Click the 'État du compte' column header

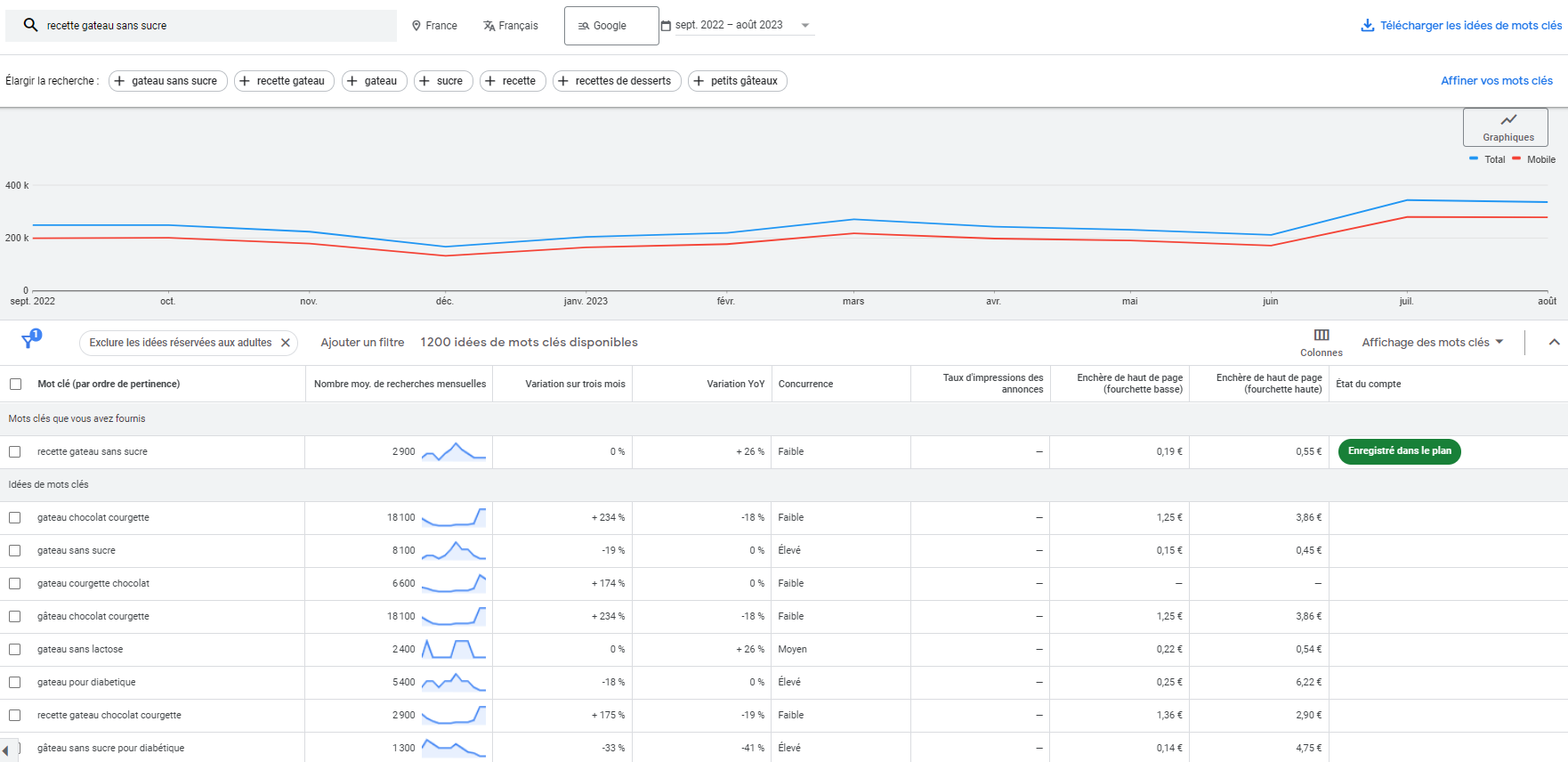click(x=1368, y=385)
